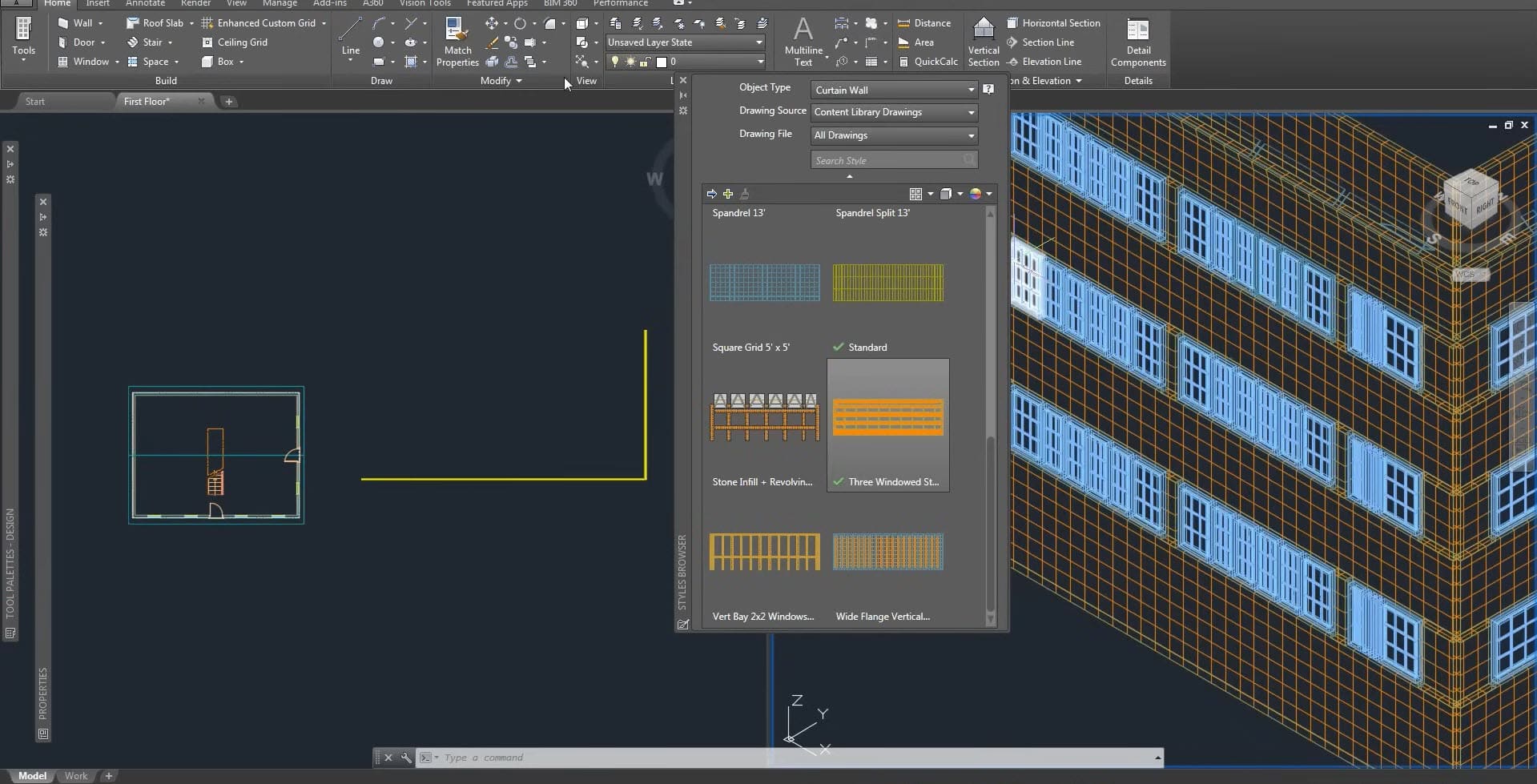This screenshot has height=784, width=1537.
Task: Click the green plus add style icon
Action: pos(728,194)
